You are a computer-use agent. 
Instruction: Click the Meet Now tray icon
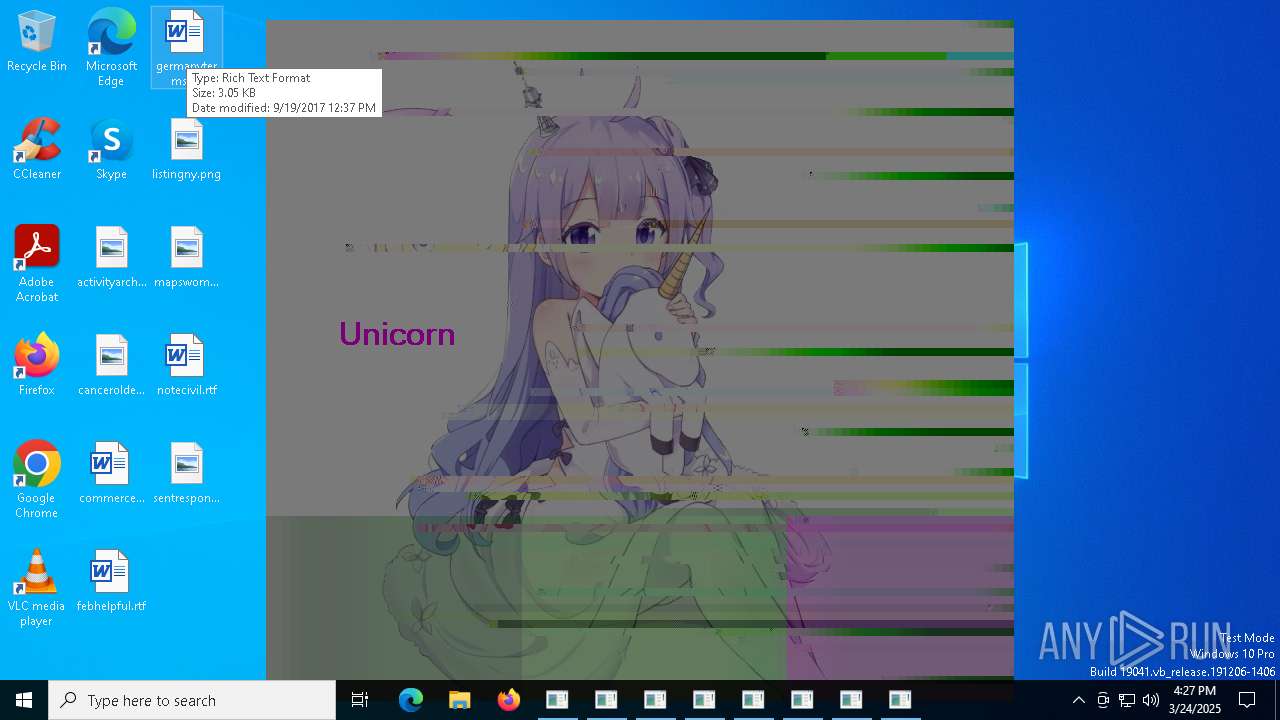1103,700
